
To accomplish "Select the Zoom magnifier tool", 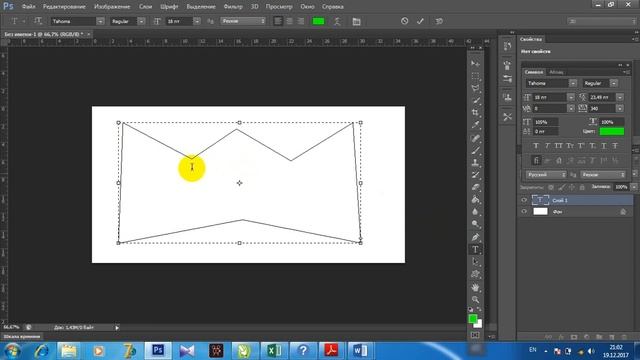I will (475, 300).
